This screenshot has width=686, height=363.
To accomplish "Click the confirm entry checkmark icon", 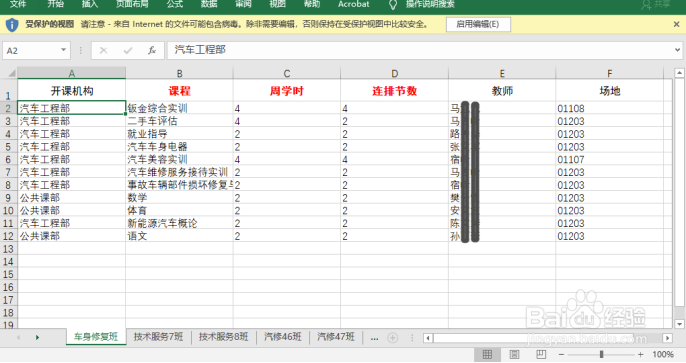I will tap(128, 51).
